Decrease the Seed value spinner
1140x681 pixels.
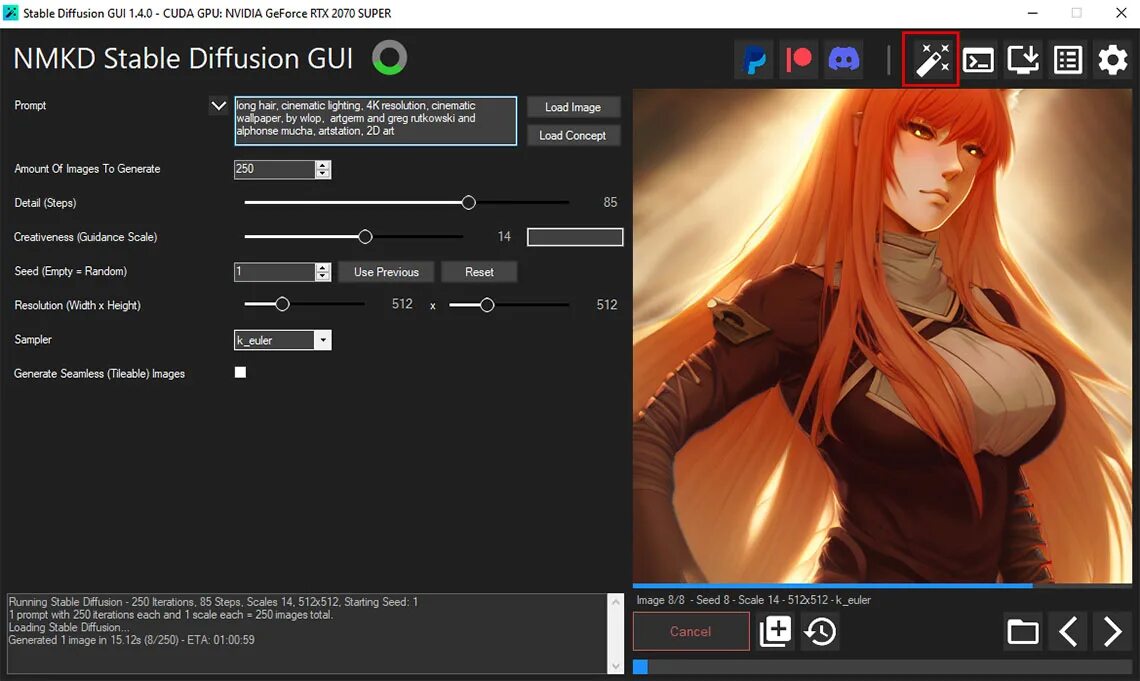click(323, 276)
